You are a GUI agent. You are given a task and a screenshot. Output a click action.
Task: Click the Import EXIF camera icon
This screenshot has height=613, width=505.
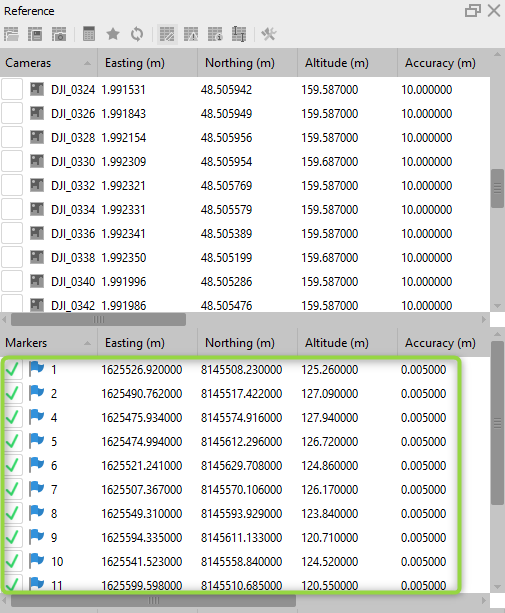[59, 34]
